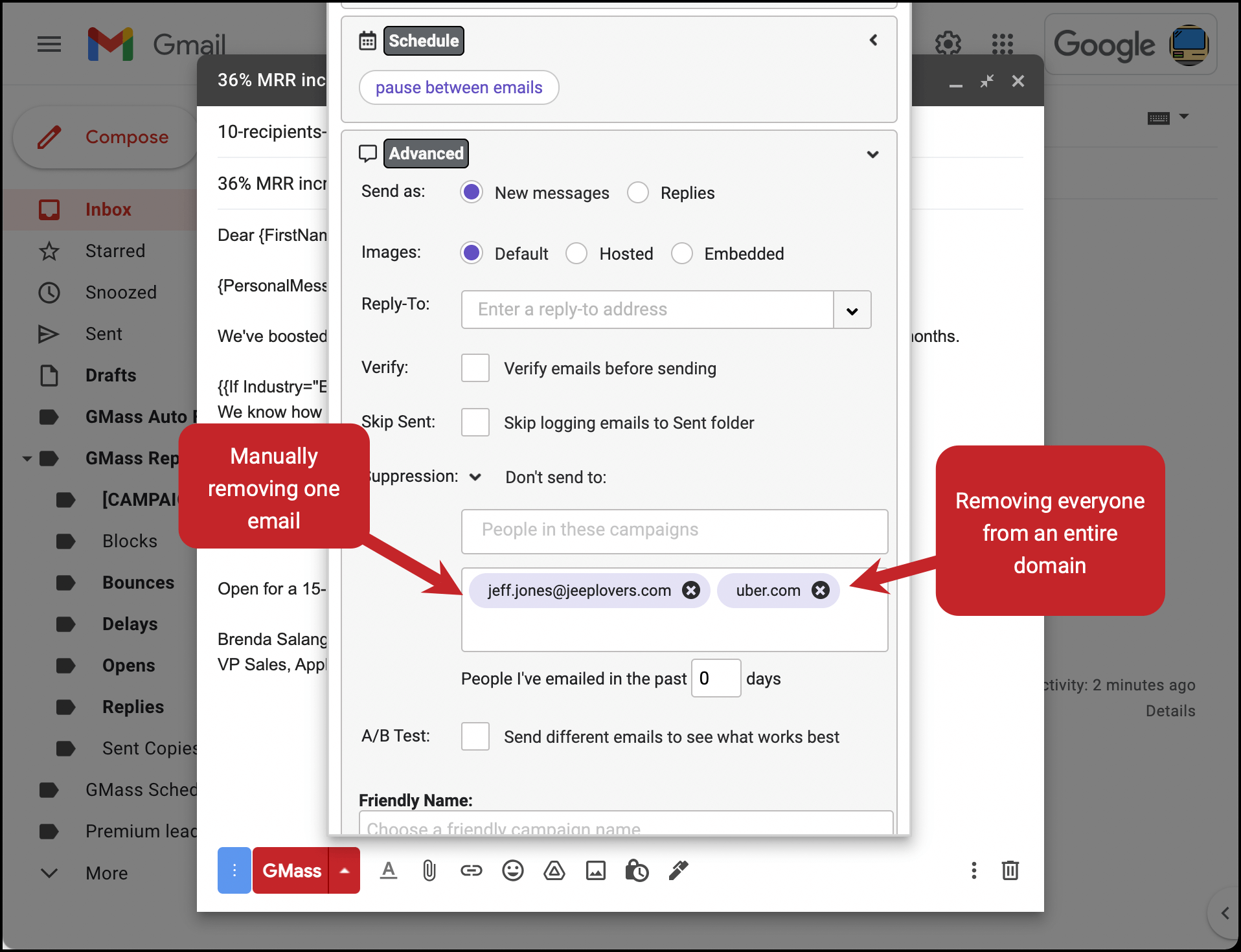This screenshot has width=1241, height=952.
Task: Click People in these campaigns field
Action: pyautogui.click(x=674, y=531)
